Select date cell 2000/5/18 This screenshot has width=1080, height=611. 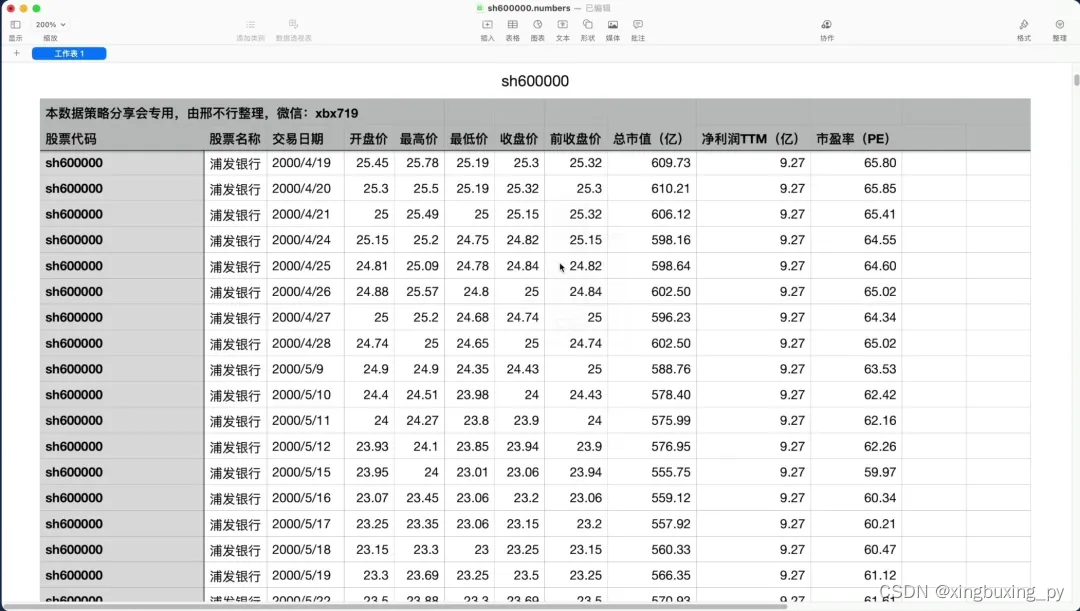[305, 550]
